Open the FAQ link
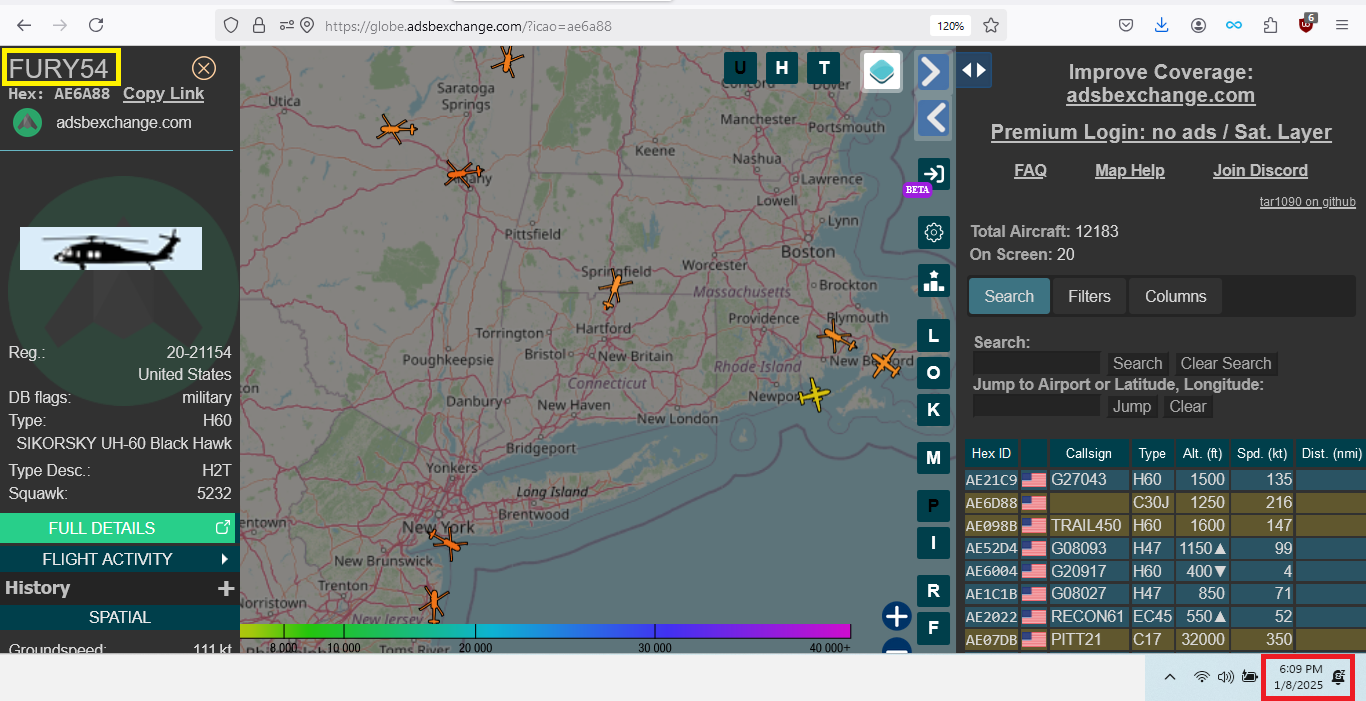 click(1030, 171)
